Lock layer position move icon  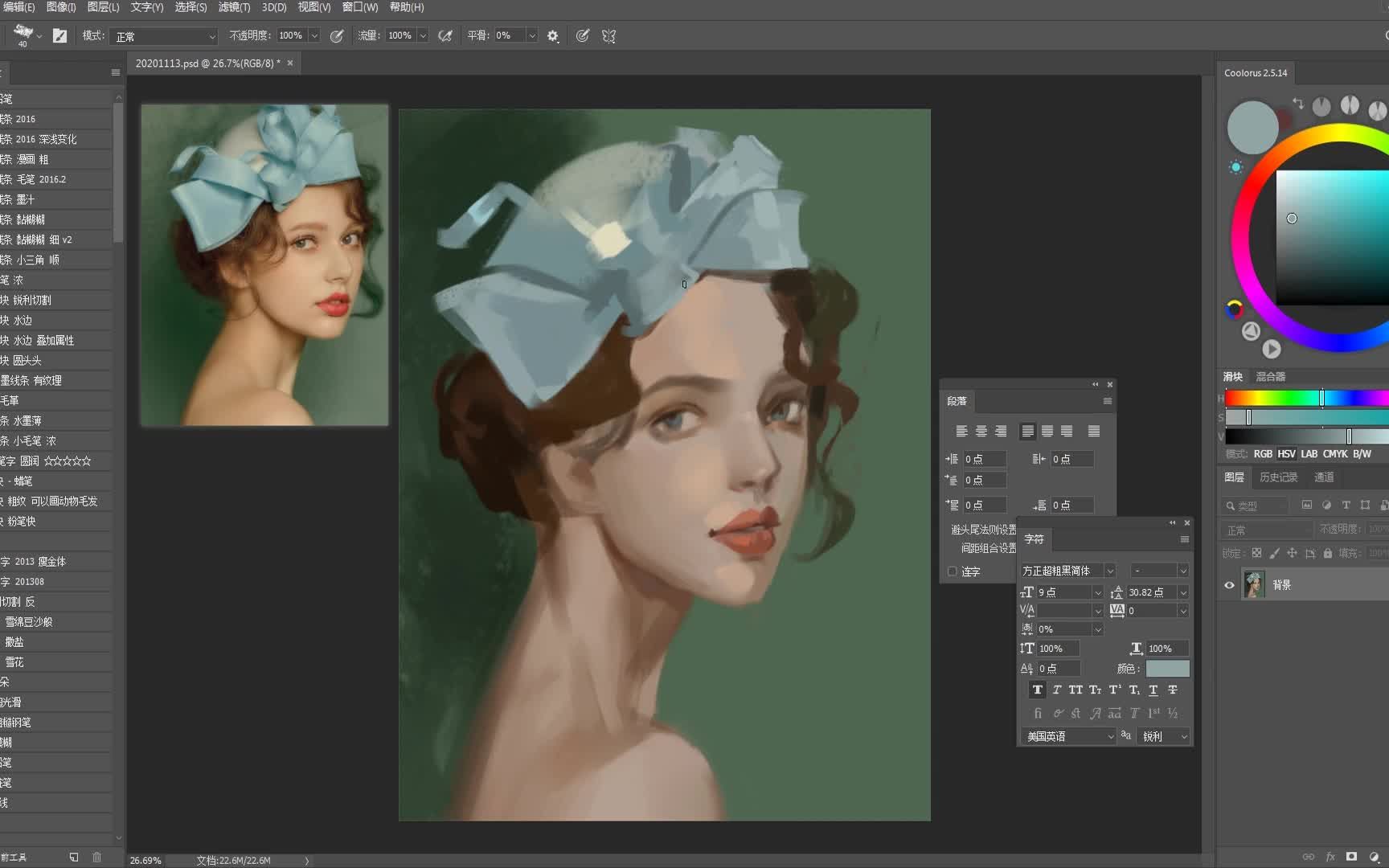1292,553
